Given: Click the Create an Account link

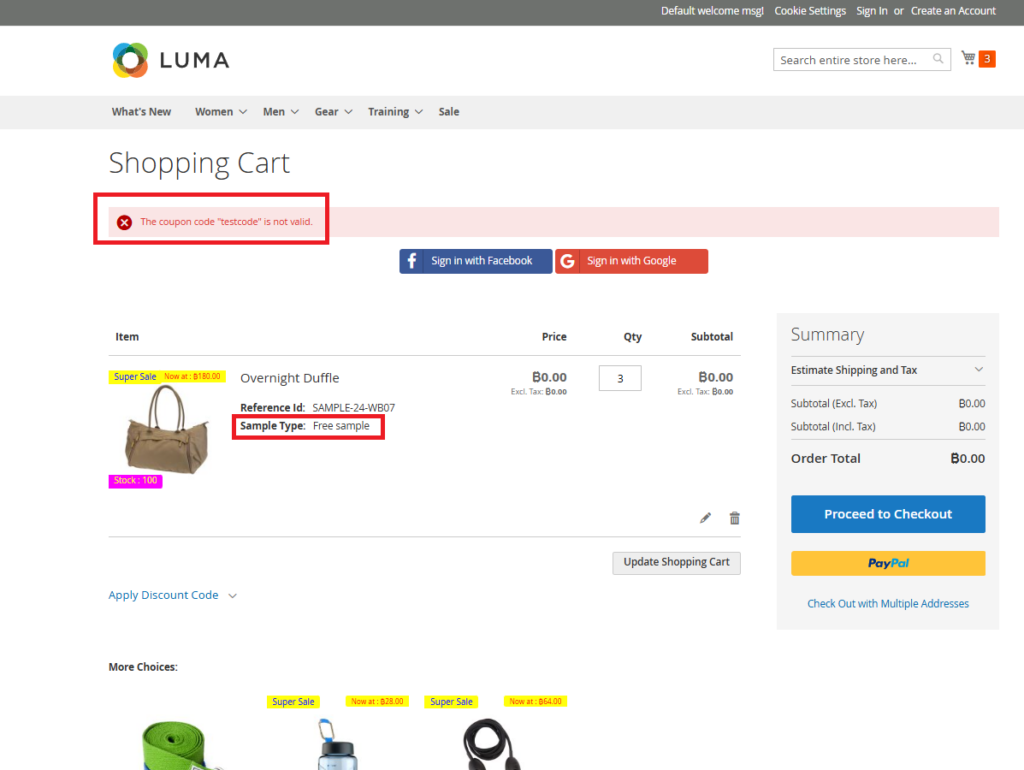Looking at the screenshot, I should tap(952, 10).
